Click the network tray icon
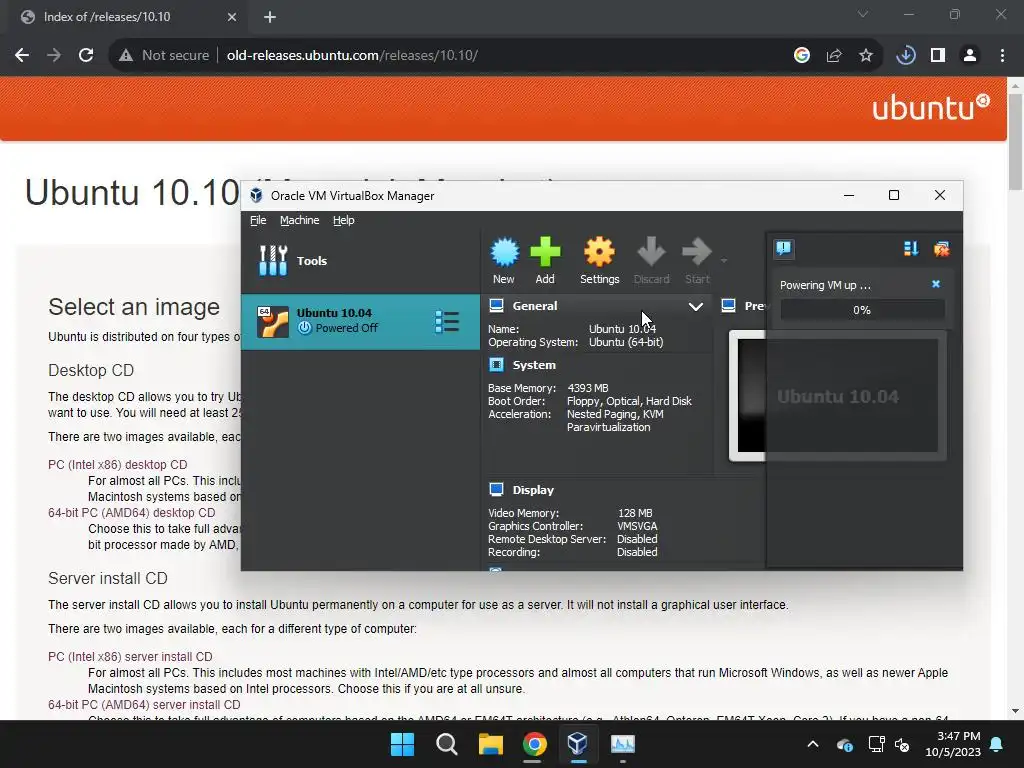 click(x=876, y=744)
